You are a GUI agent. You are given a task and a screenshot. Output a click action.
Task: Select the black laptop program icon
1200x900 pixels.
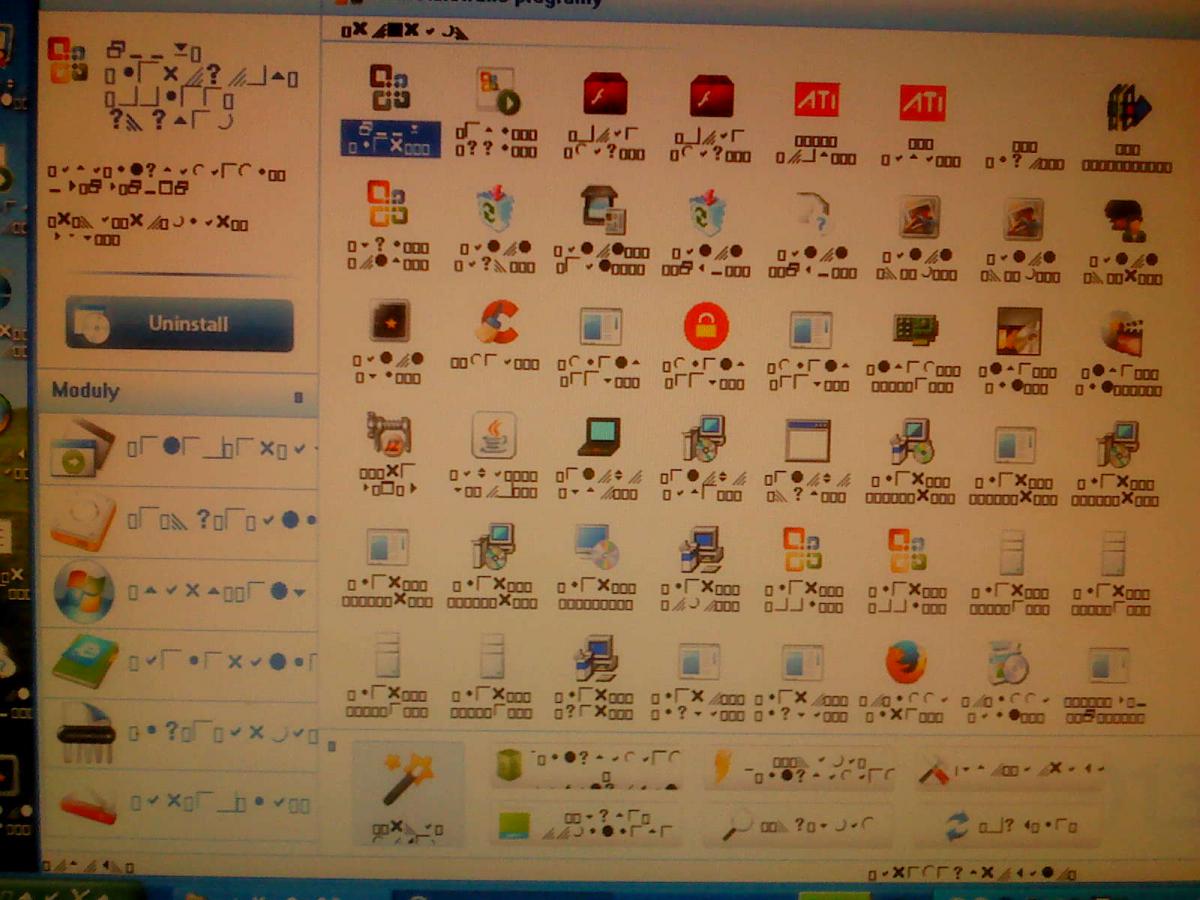599,437
